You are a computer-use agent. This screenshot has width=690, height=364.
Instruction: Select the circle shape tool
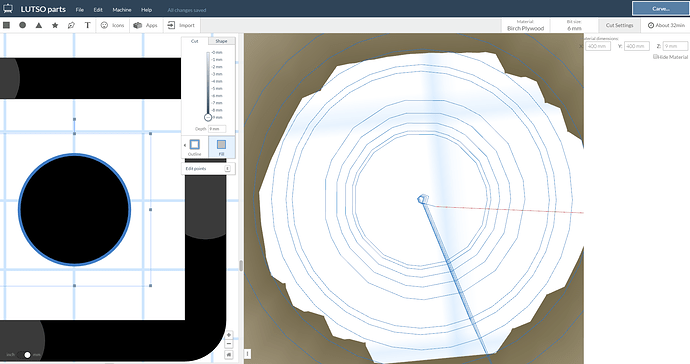(22, 25)
